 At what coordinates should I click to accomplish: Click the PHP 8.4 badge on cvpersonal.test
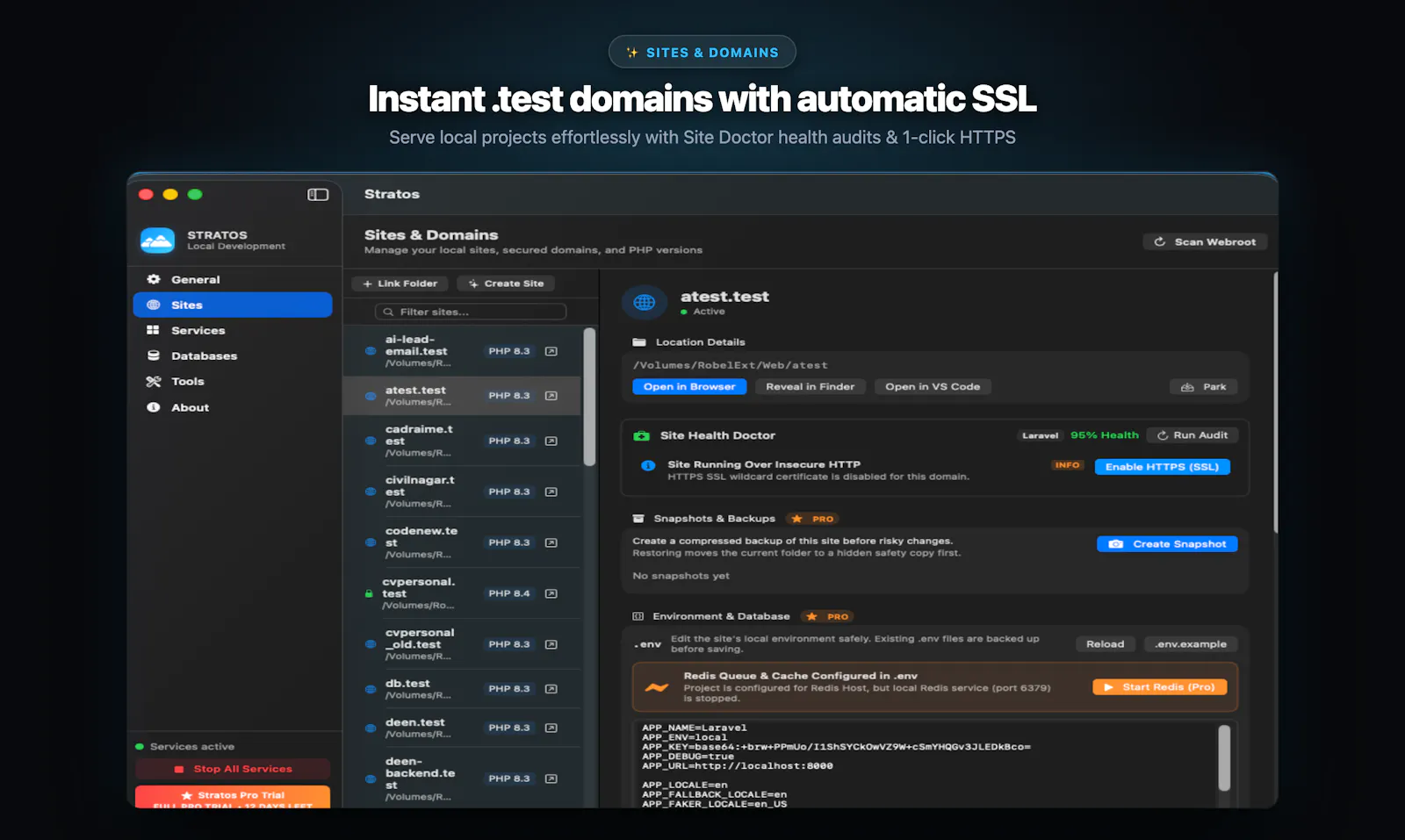coord(509,593)
